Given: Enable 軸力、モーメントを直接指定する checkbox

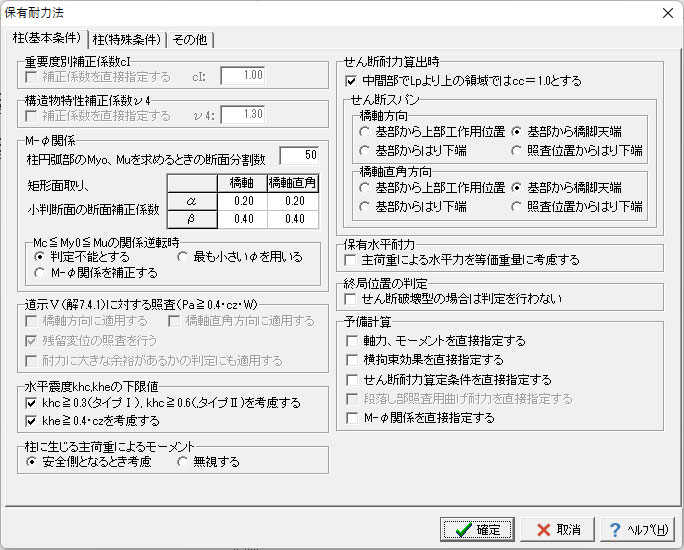Looking at the screenshot, I should 436,341.
